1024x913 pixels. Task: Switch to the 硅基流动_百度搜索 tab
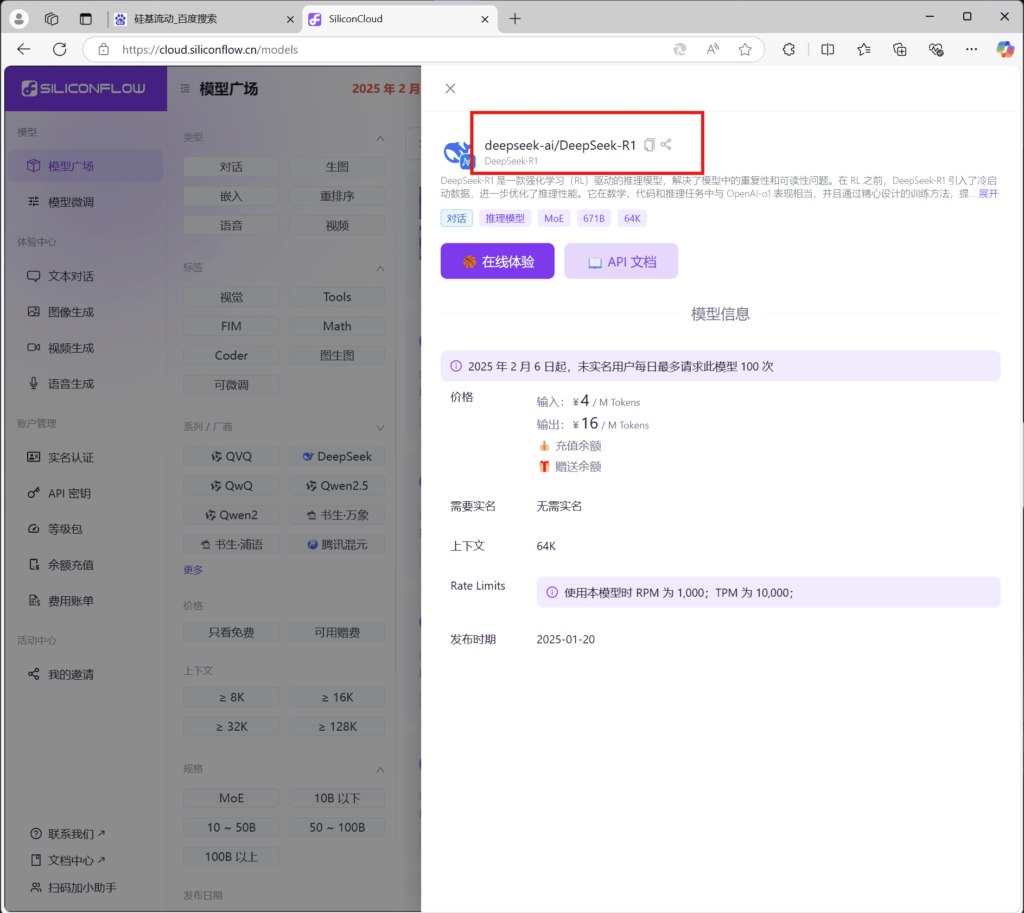pos(204,19)
